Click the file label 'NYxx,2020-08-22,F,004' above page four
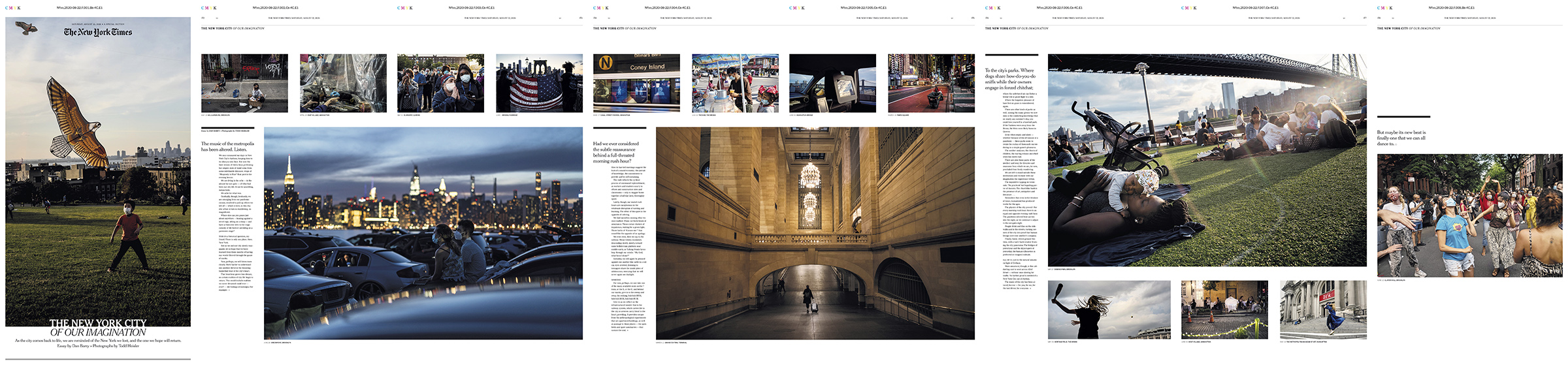Screen dimensions: 1568x376 667,8
